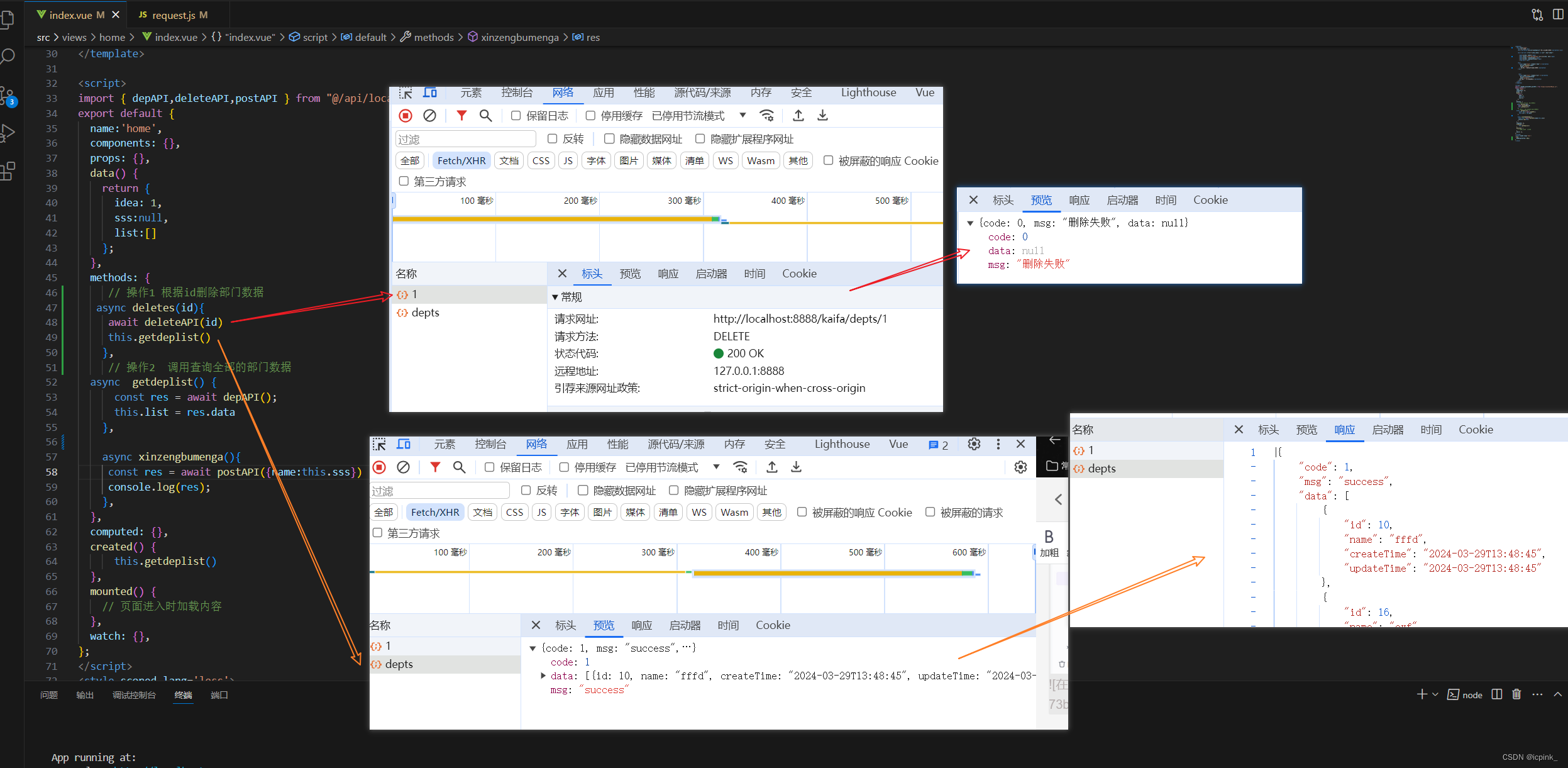This screenshot has height=768, width=1568.
Task: Check 被屏蔽的响应 Cookie in upper DevTools
Action: 829,161
